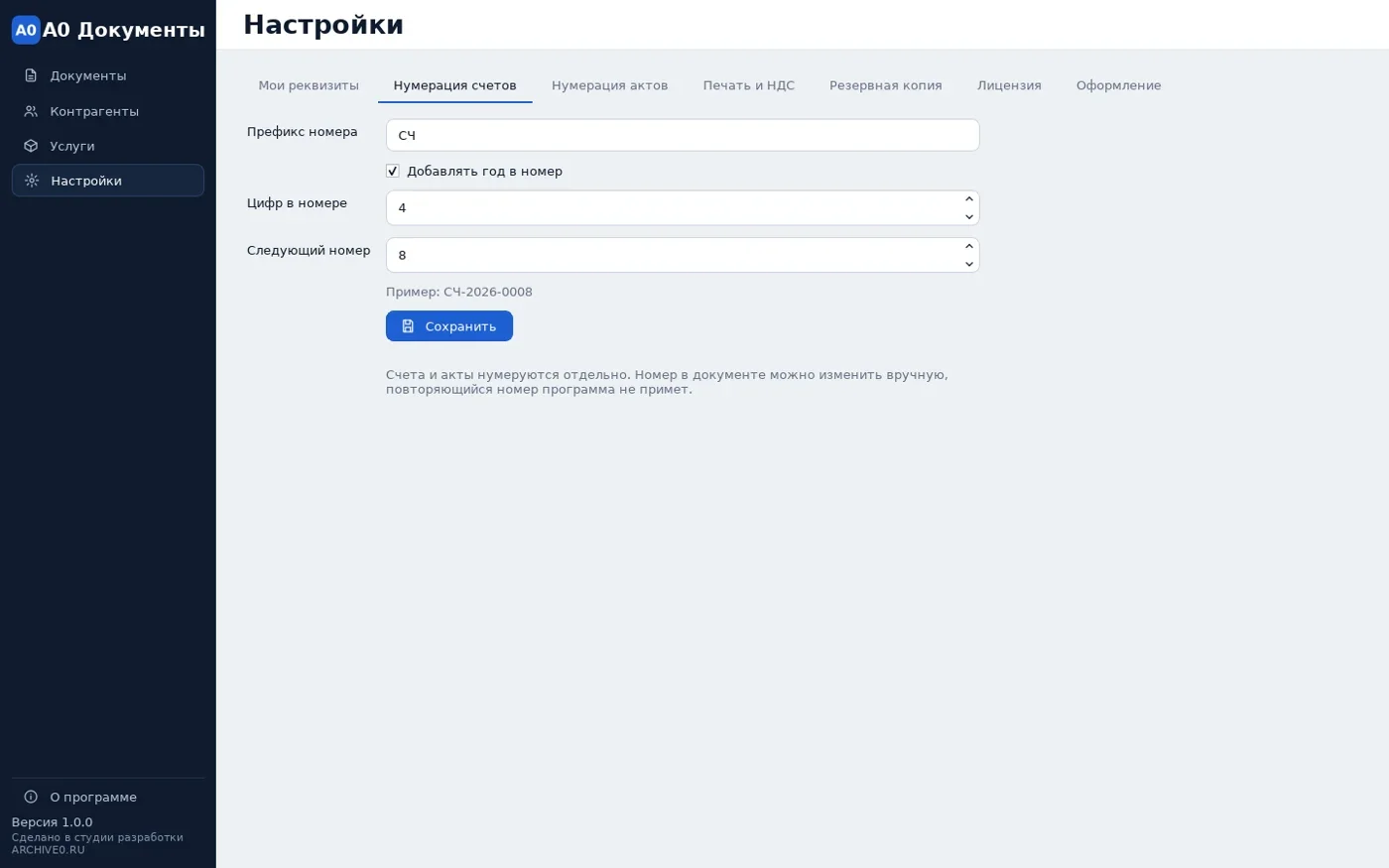Click the О программе info icon
1389x868 pixels.
coord(31,797)
